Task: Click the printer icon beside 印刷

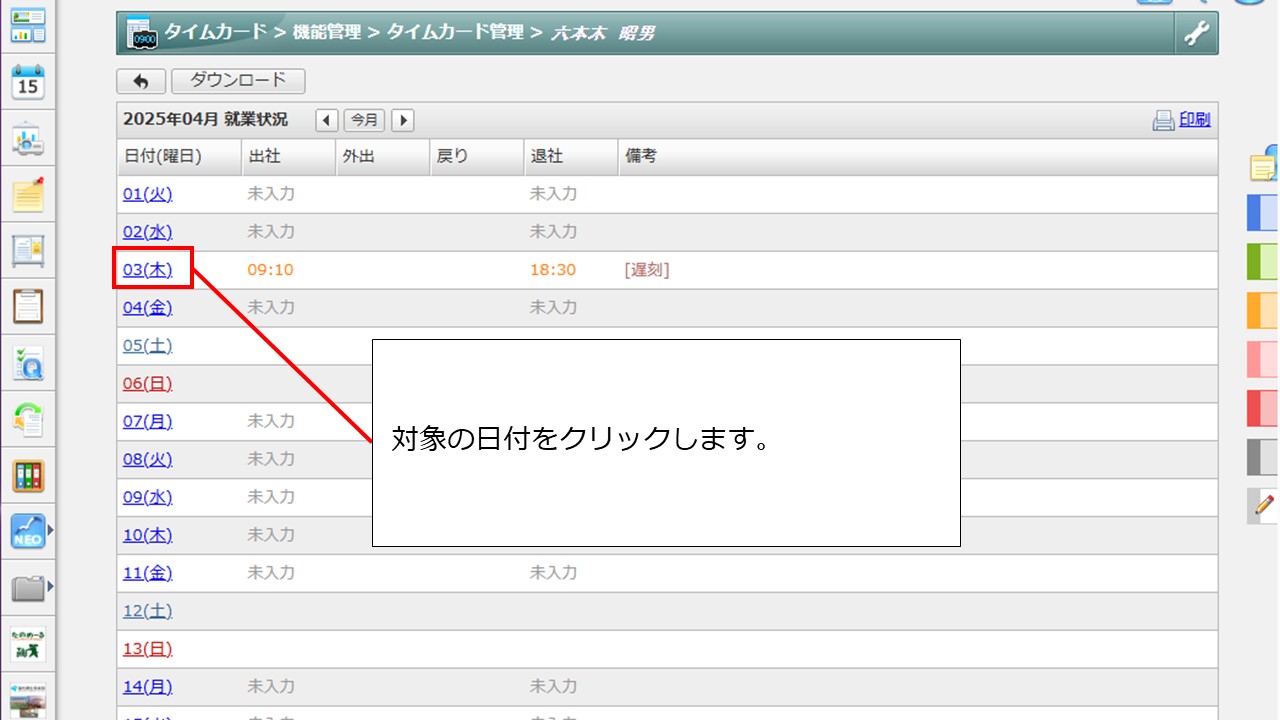Action: (x=1163, y=120)
